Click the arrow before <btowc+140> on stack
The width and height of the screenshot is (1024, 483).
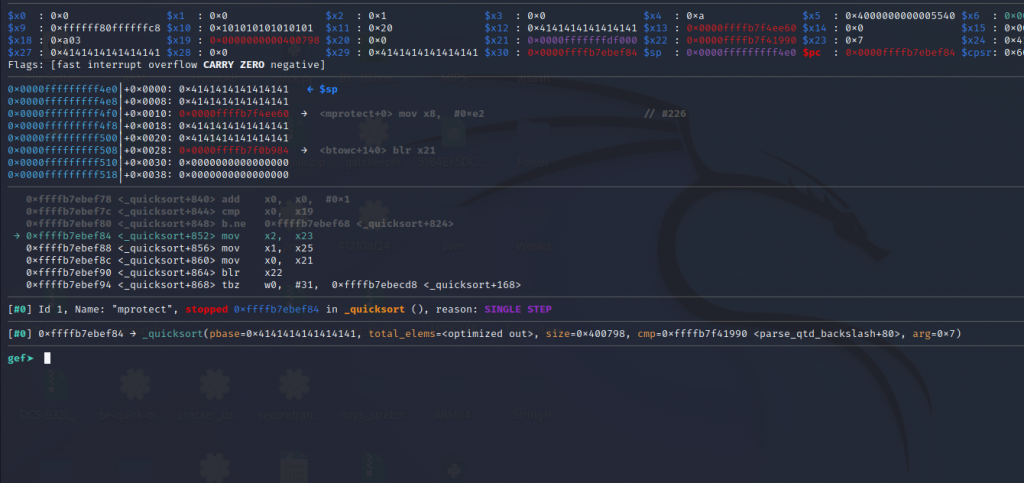pos(303,150)
